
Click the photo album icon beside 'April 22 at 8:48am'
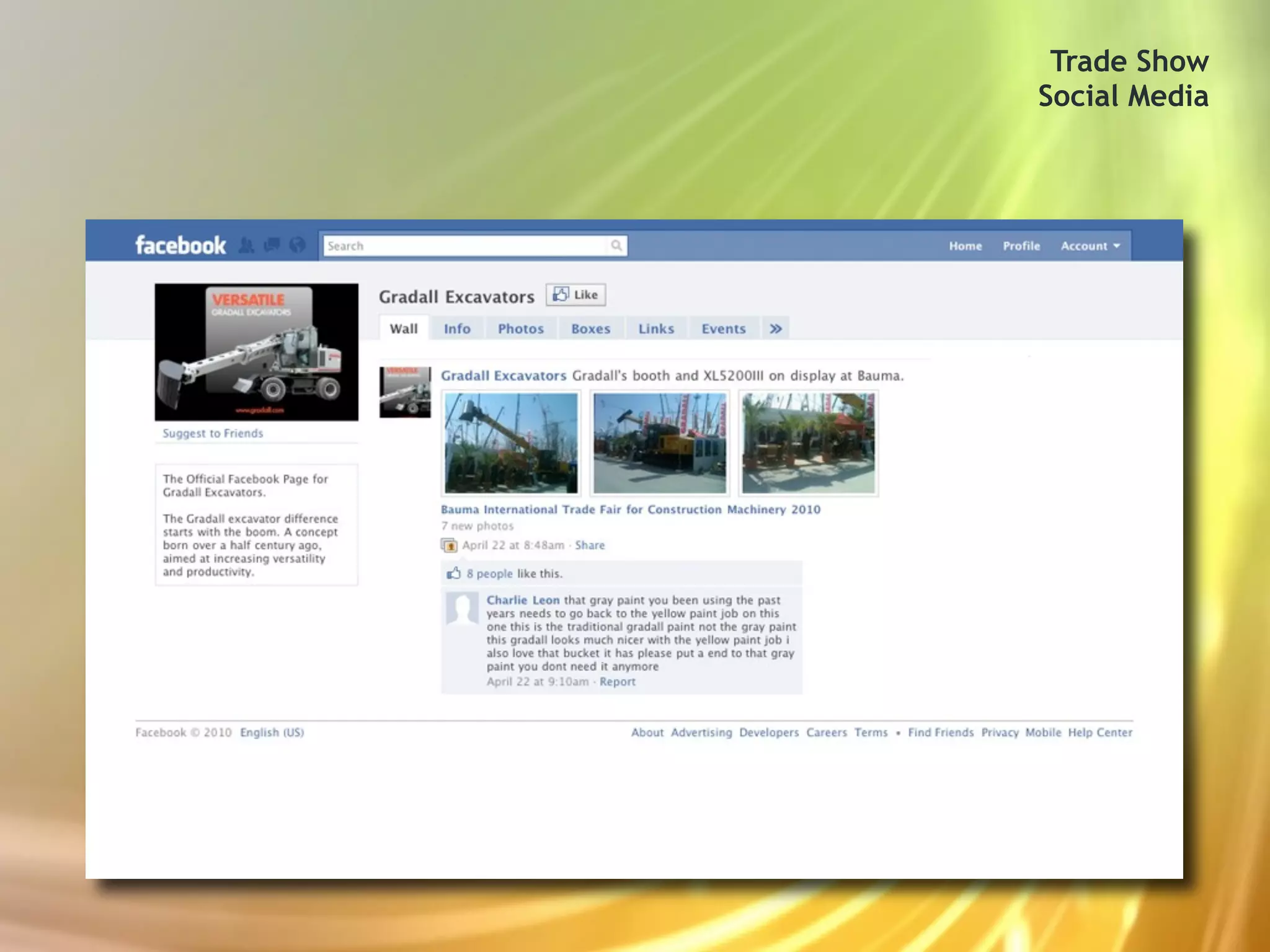pos(449,545)
